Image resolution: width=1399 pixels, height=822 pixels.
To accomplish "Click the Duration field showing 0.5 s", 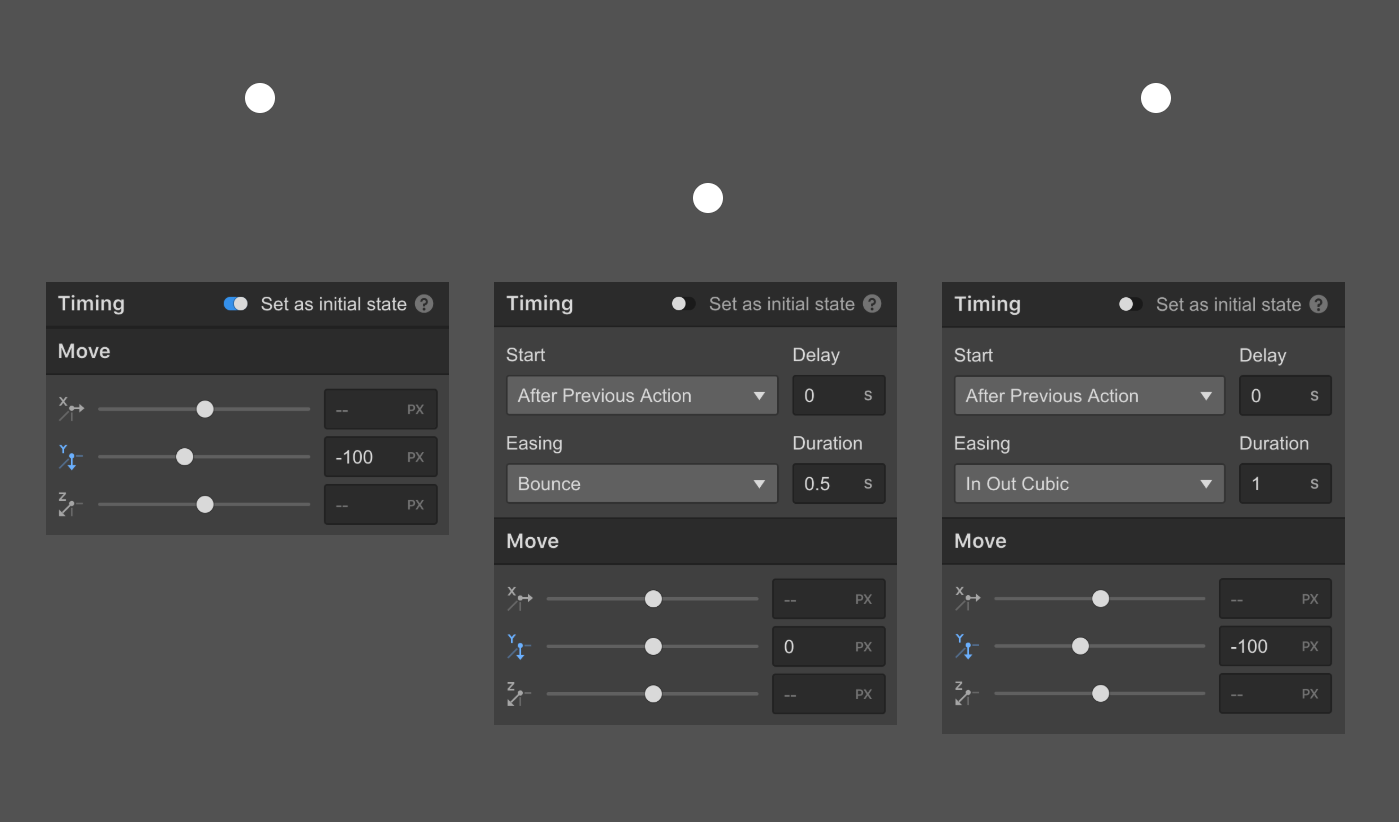I will click(839, 484).
